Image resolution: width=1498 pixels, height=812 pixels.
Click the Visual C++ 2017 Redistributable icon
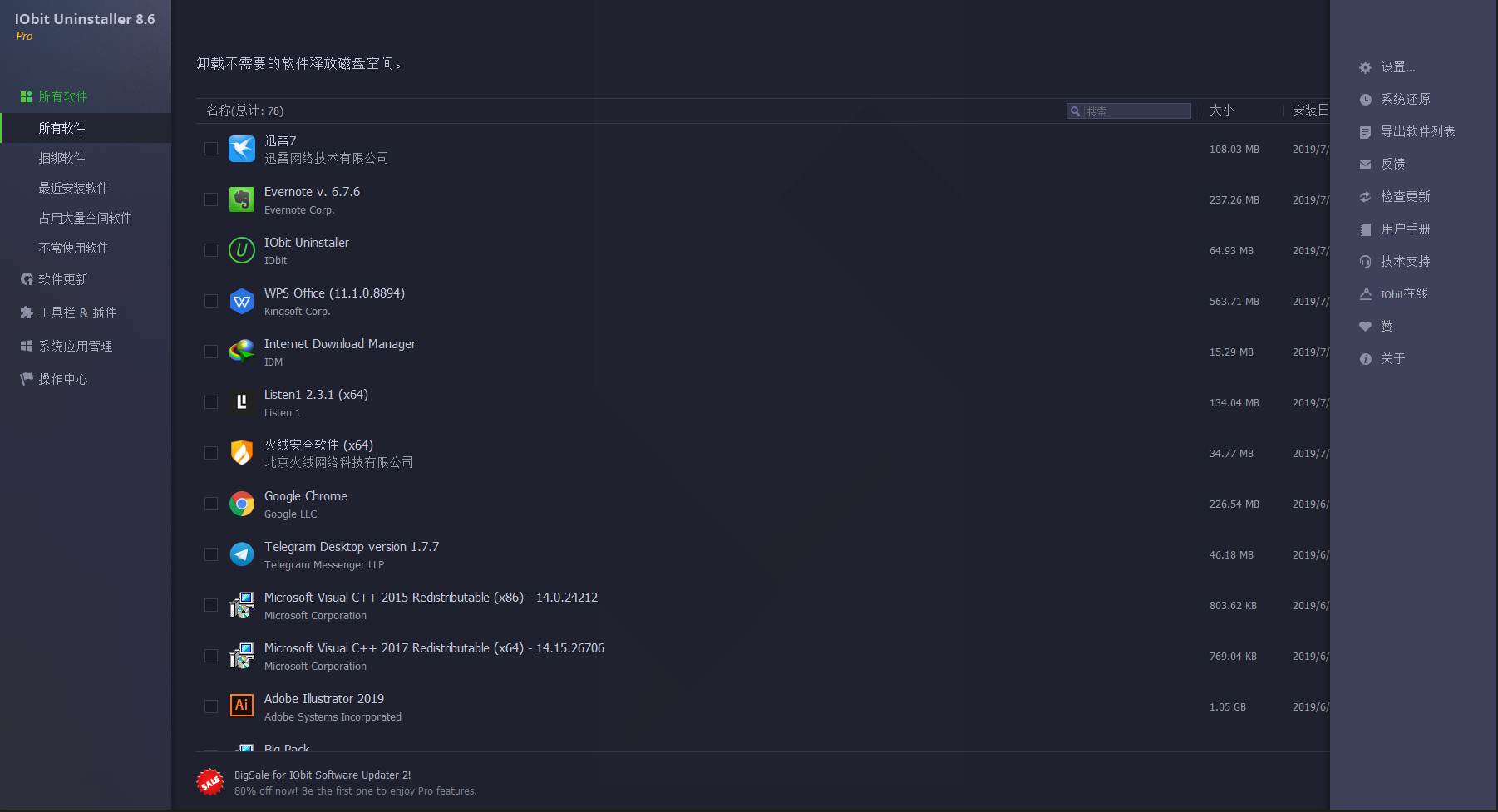pyautogui.click(x=242, y=656)
